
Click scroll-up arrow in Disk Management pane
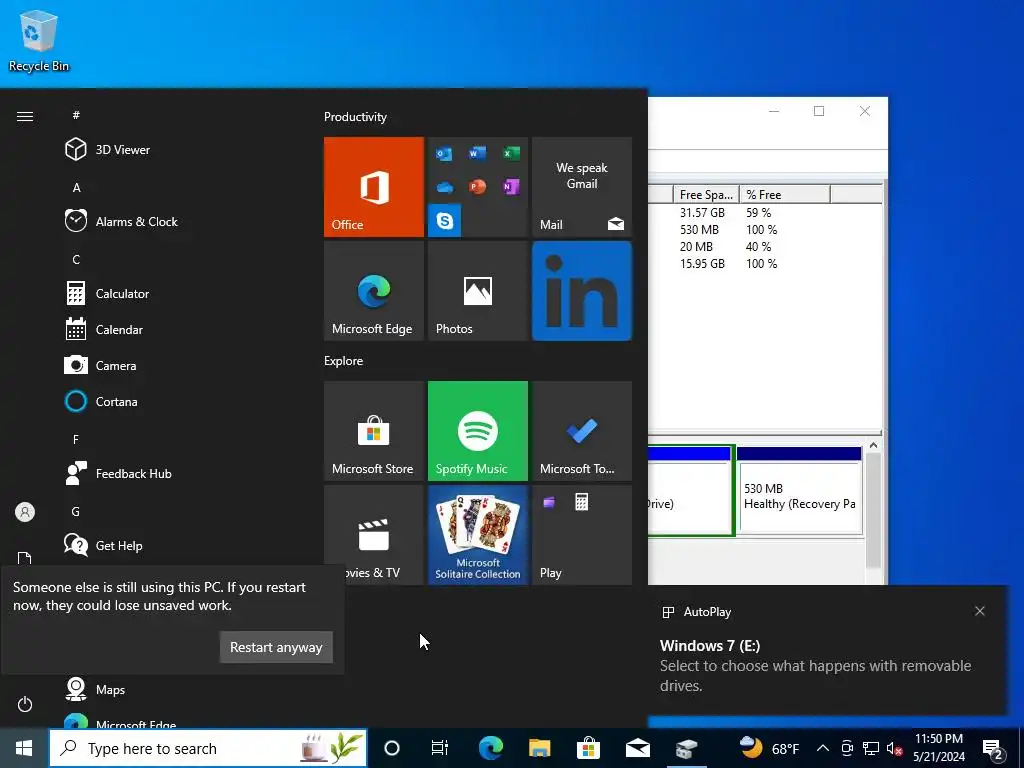point(873,445)
